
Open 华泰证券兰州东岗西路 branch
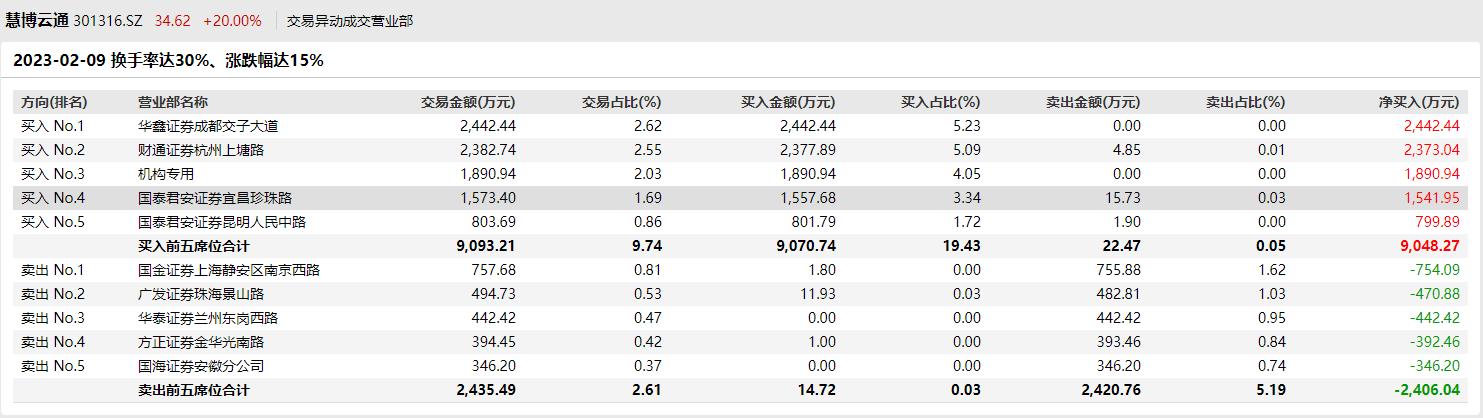click(208, 318)
